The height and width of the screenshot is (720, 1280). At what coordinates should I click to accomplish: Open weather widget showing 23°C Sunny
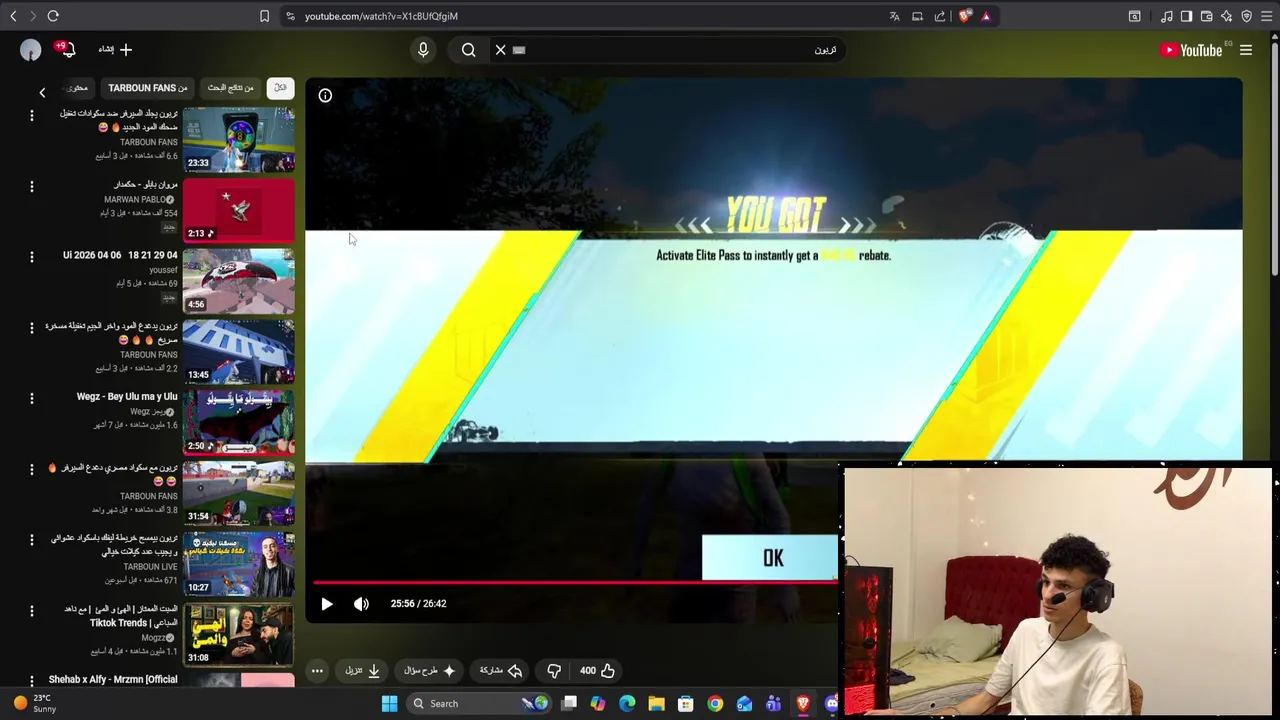tap(34, 704)
